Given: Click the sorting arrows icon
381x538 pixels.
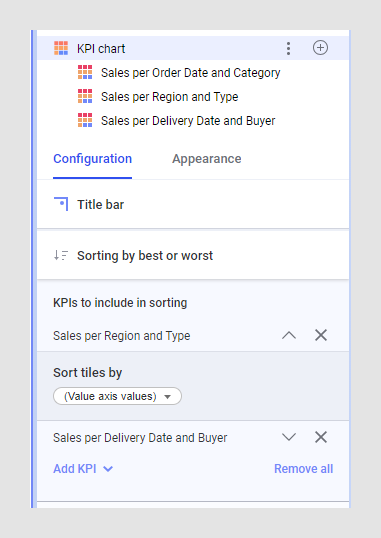Looking at the screenshot, I should [61, 255].
